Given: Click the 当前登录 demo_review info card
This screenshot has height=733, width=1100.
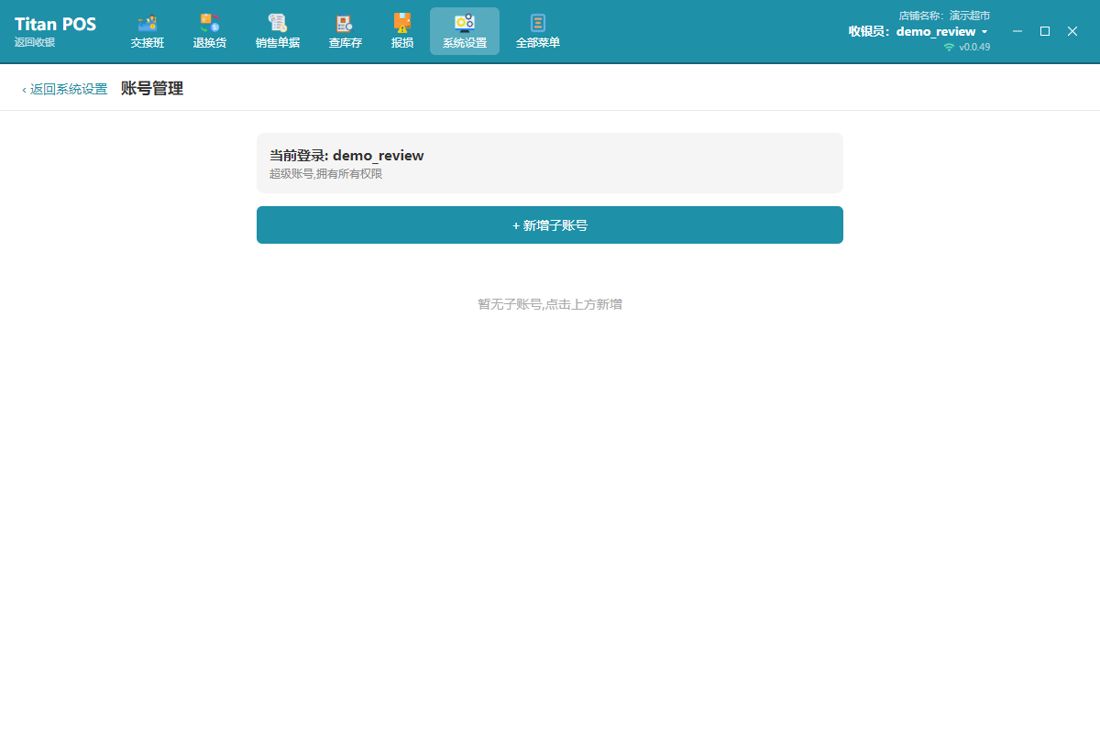Looking at the screenshot, I should click(x=550, y=163).
